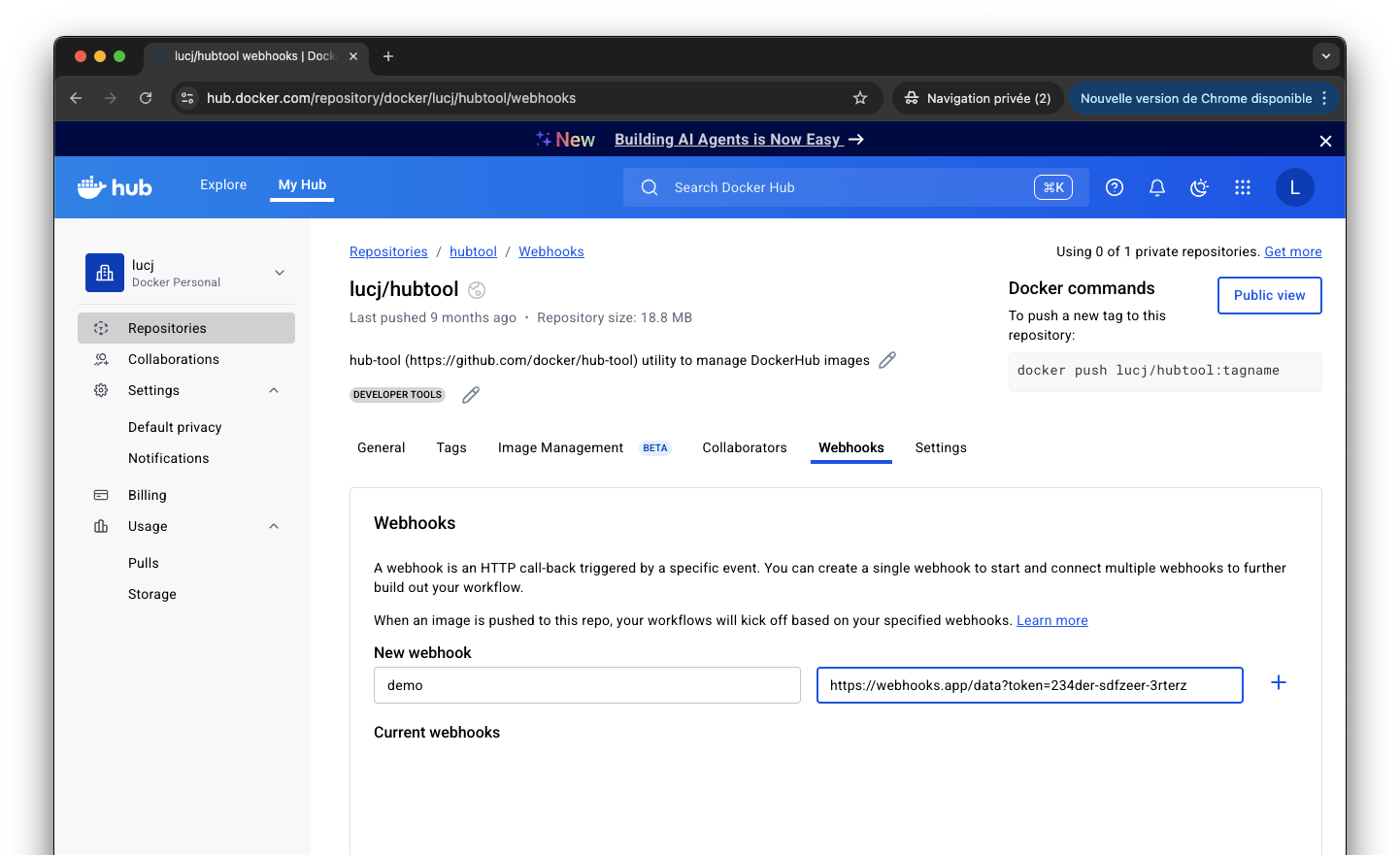Click the Navigation privée indicator

click(978, 98)
